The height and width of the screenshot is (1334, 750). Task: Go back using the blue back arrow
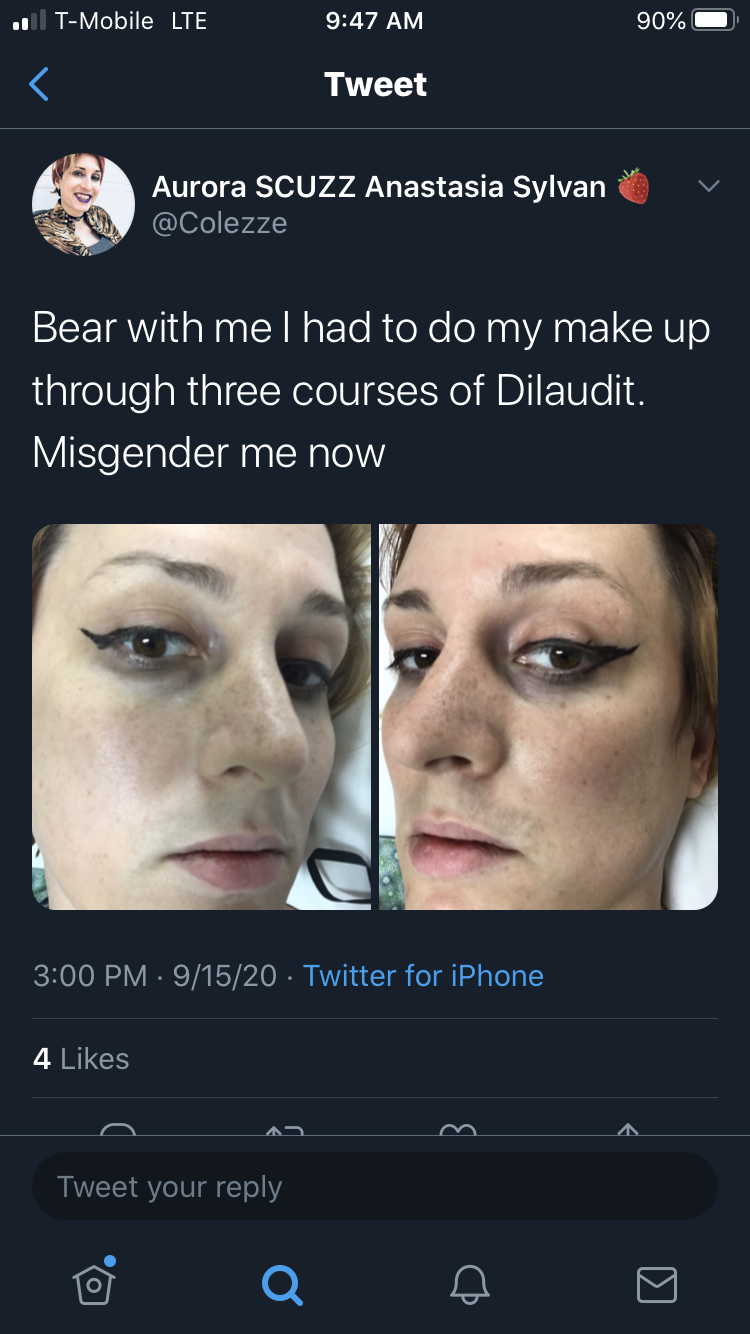(x=38, y=85)
